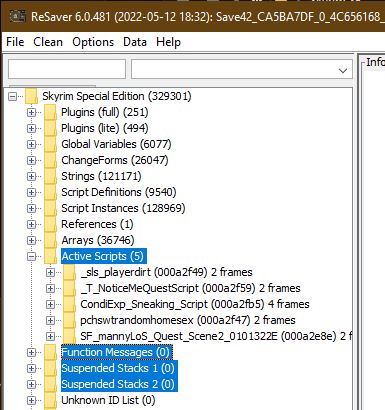Viewport: 385px width, 410px height.
Task: Click folder icon beside Active Scripts
Action: pos(50,256)
